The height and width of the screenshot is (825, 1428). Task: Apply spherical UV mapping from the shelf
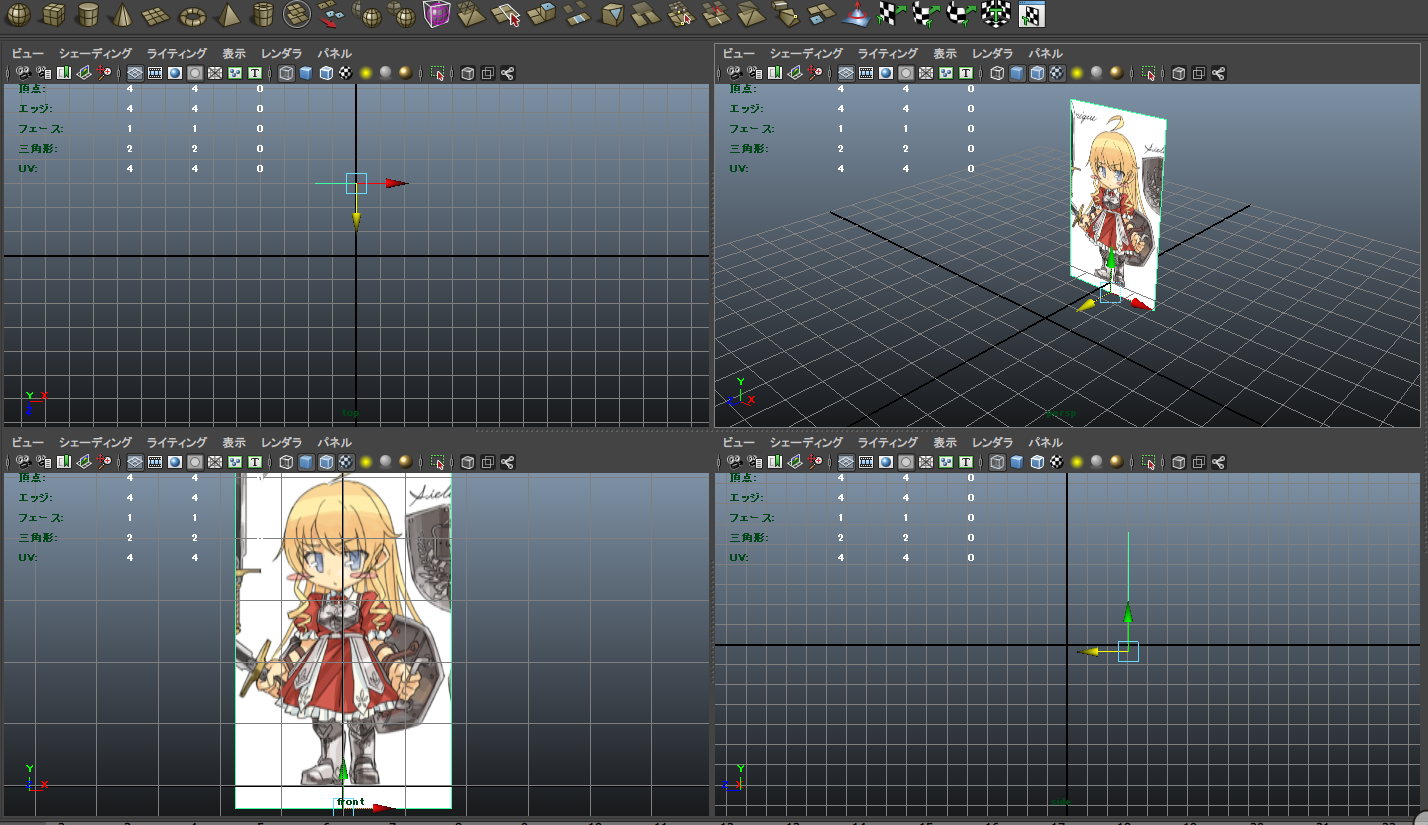(961, 14)
